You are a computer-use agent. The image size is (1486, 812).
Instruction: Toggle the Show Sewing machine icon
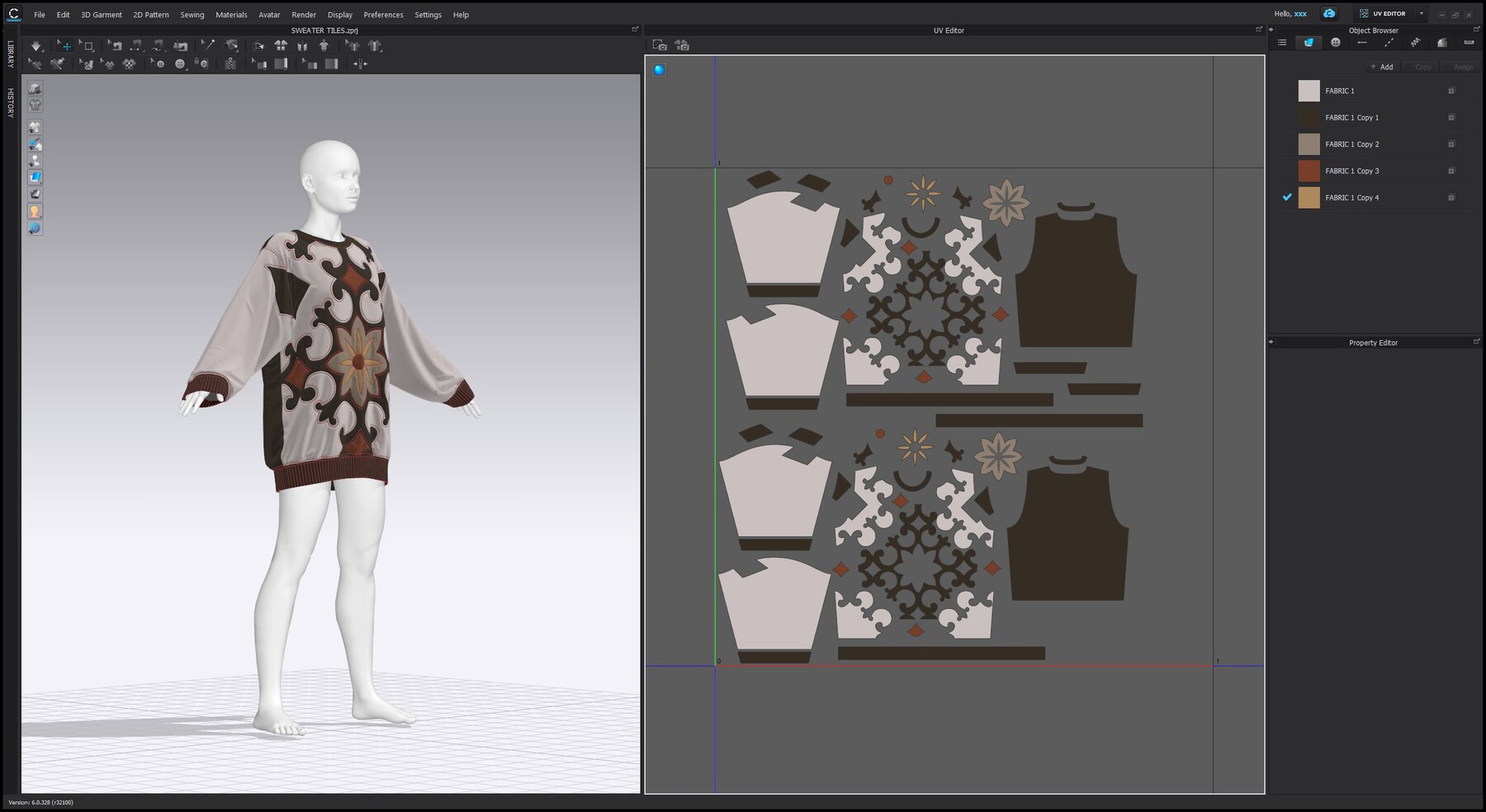click(x=180, y=46)
